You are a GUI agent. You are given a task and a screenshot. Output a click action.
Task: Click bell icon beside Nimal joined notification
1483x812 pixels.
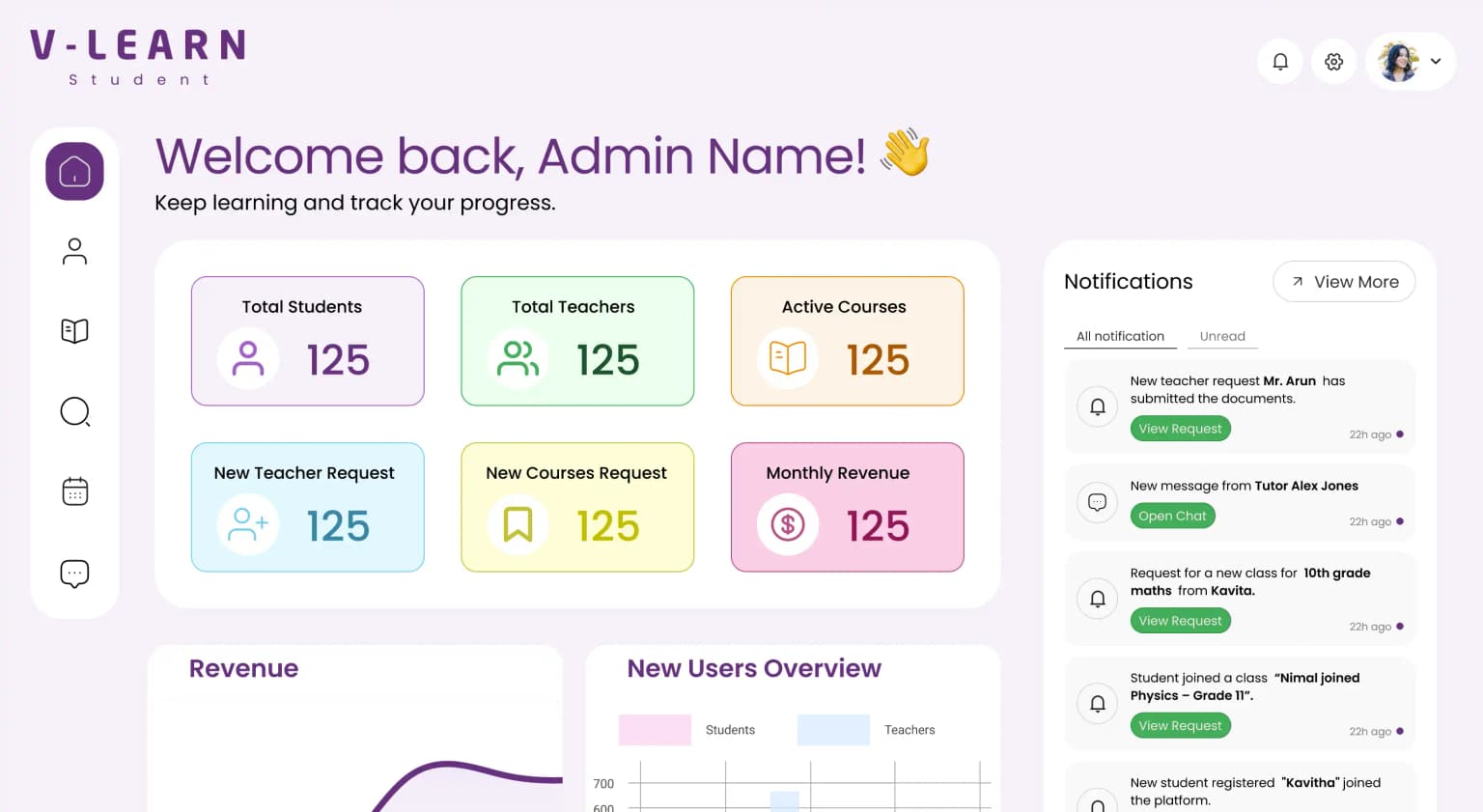1098,704
